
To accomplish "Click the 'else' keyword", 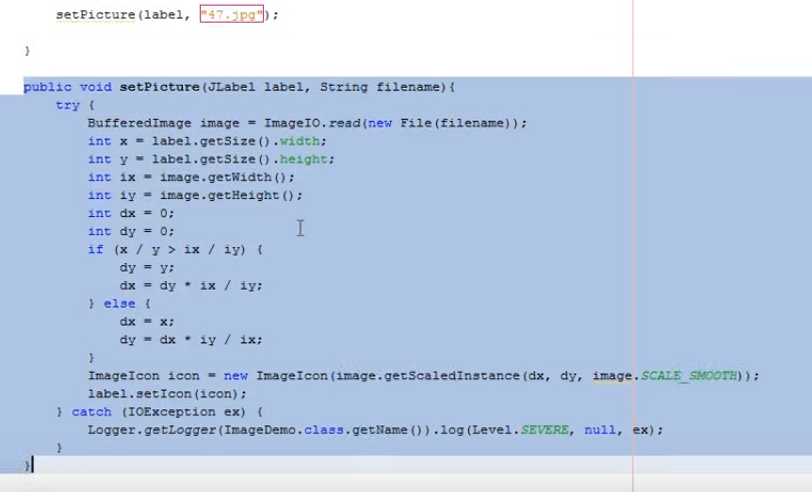I will 119,303.
